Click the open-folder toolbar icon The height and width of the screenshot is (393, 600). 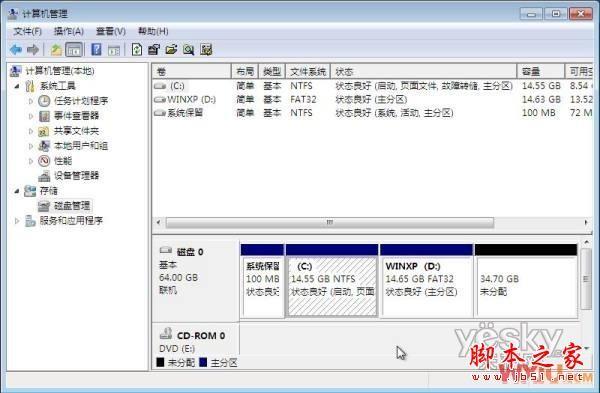pyautogui.click(x=171, y=50)
